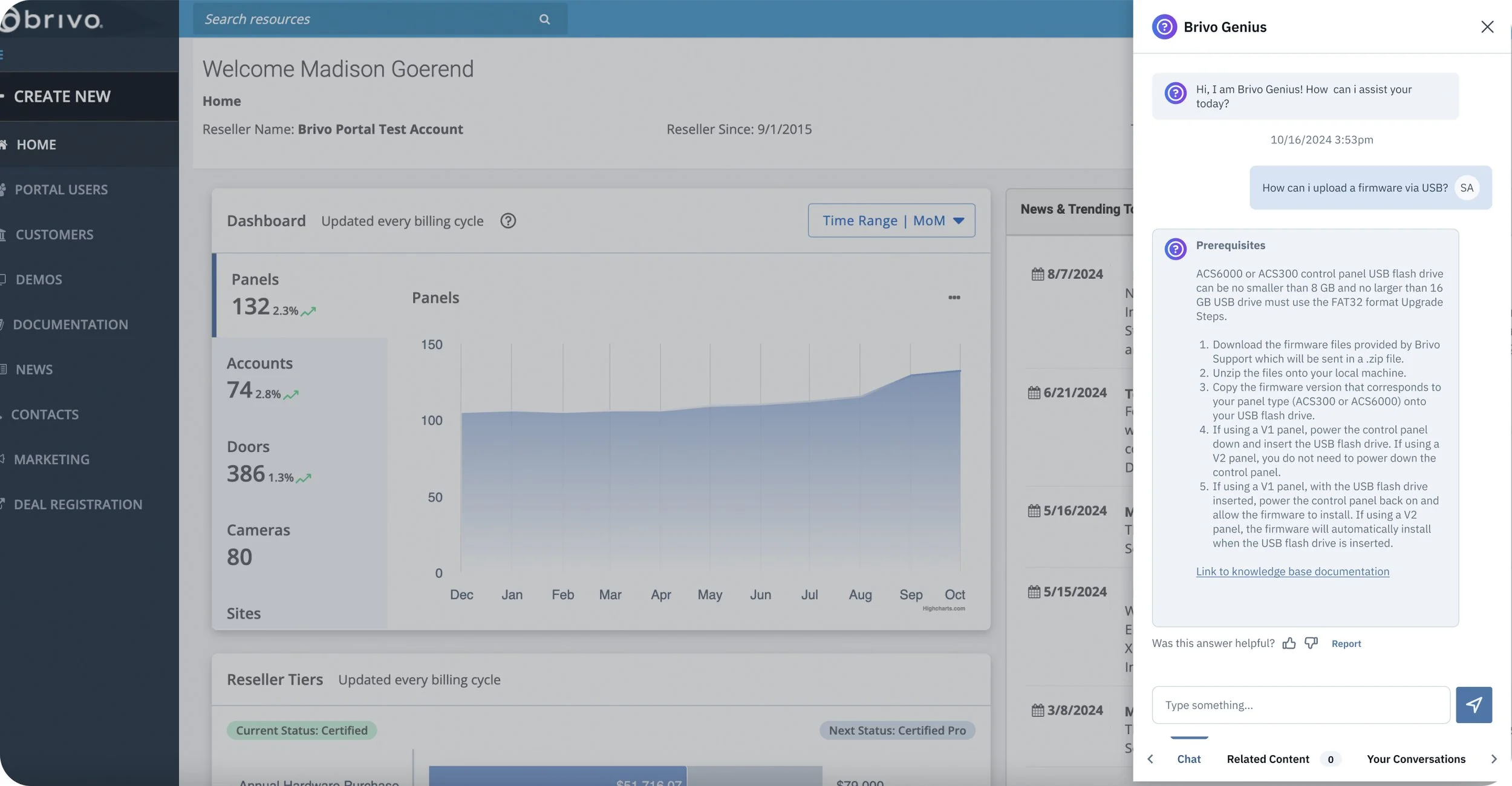
Task: Select the Accounts metric card
Action: tap(299, 378)
